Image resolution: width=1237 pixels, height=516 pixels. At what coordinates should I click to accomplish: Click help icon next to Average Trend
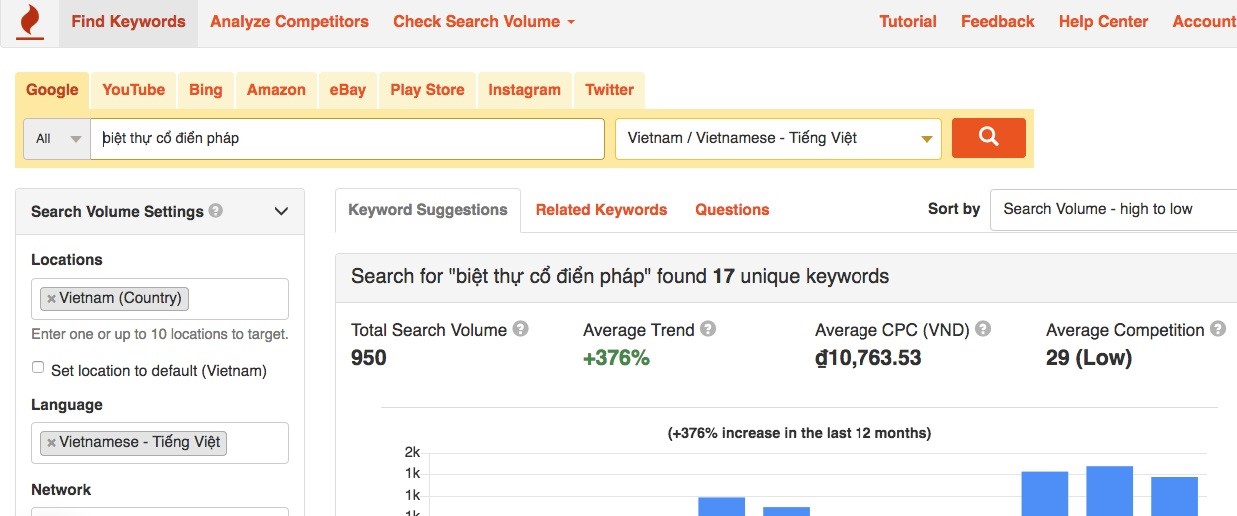tap(708, 329)
